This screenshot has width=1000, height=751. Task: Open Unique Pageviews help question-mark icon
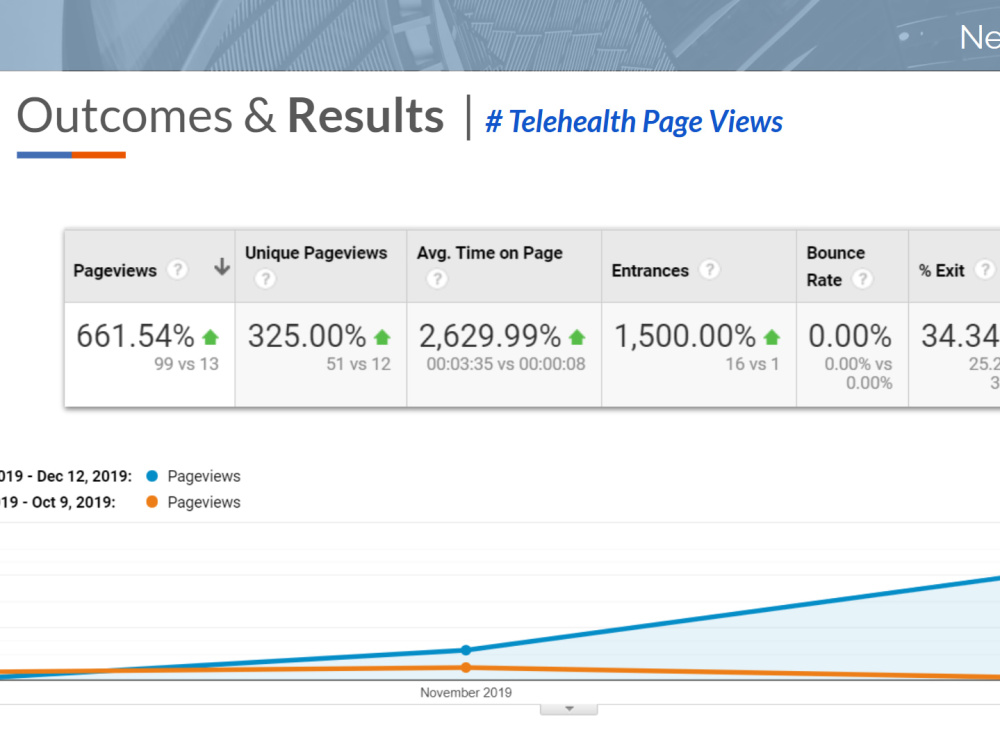(x=265, y=279)
